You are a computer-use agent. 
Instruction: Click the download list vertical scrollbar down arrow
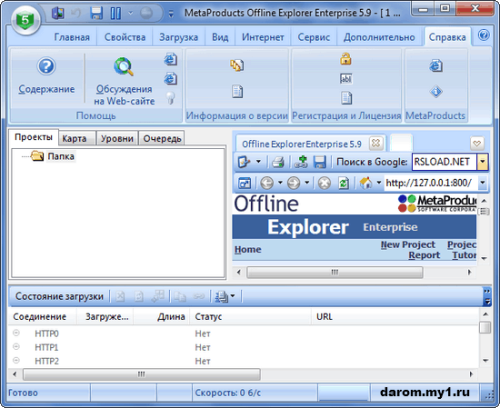pos(486,360)
